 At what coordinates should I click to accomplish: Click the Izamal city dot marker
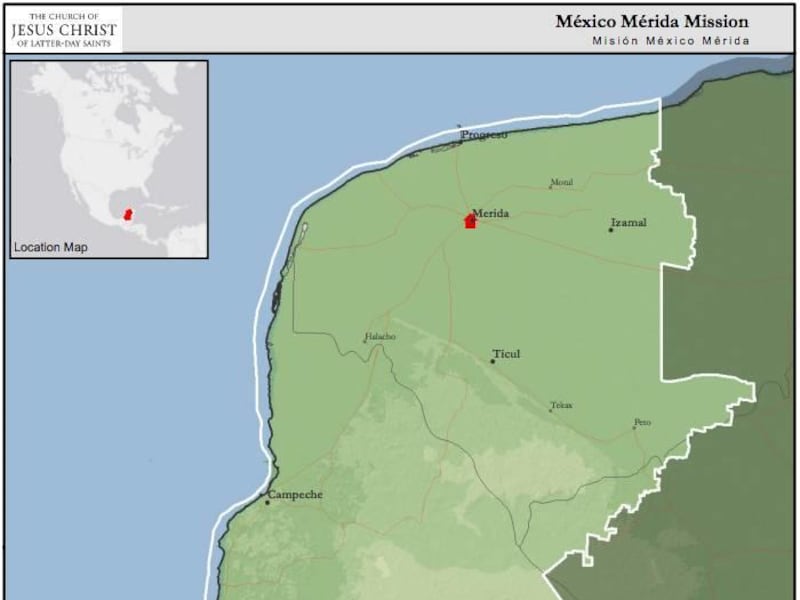[611, 230]
